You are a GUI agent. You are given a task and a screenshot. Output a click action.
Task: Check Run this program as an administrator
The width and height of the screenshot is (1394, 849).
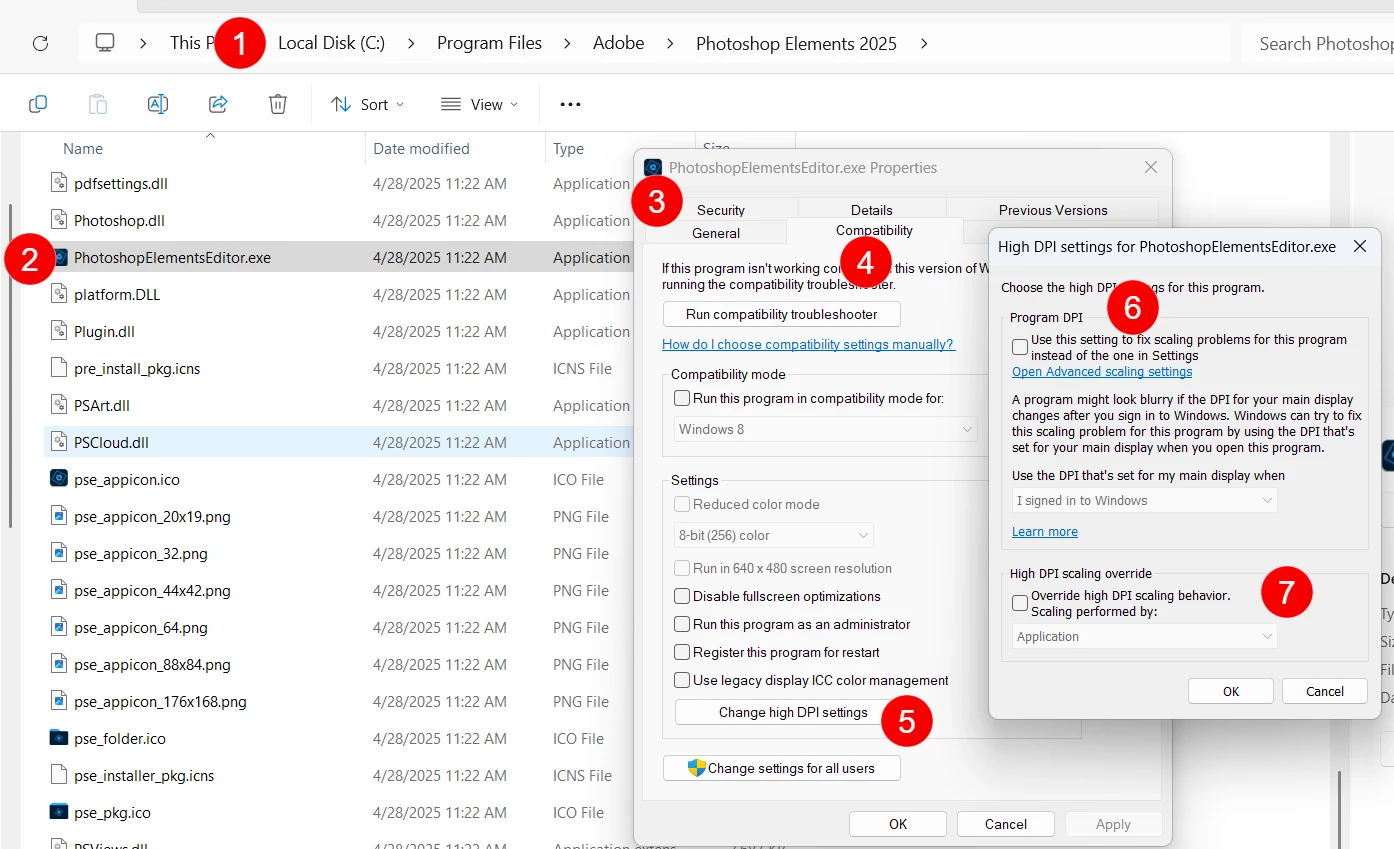click(682, 624)
